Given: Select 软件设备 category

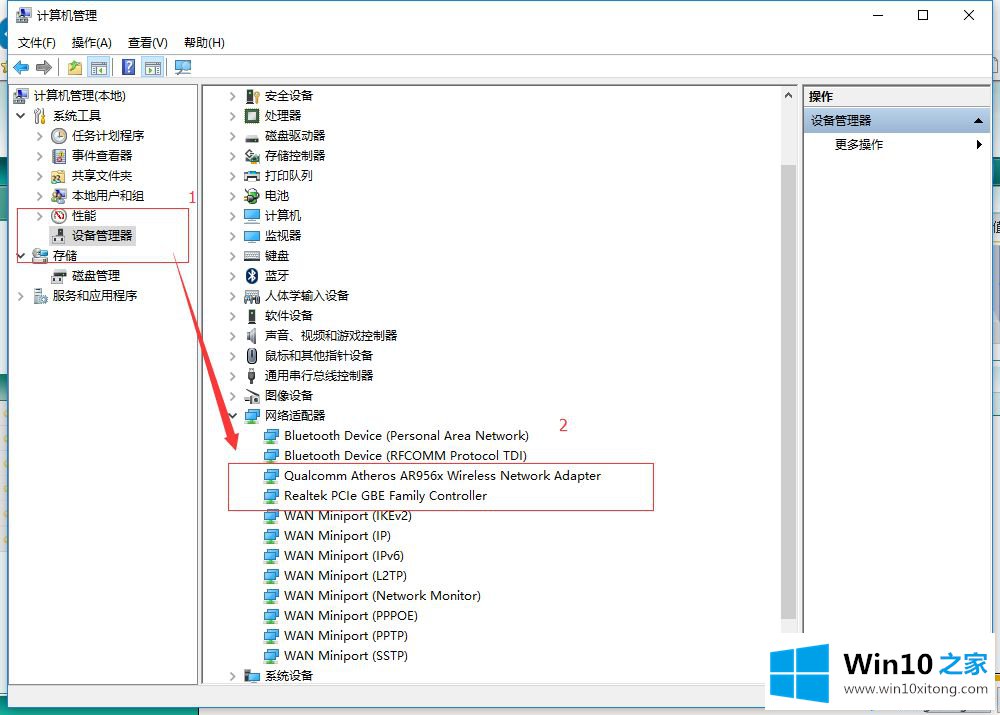Looking at the screenshot, I should click(x=289, y=316).
